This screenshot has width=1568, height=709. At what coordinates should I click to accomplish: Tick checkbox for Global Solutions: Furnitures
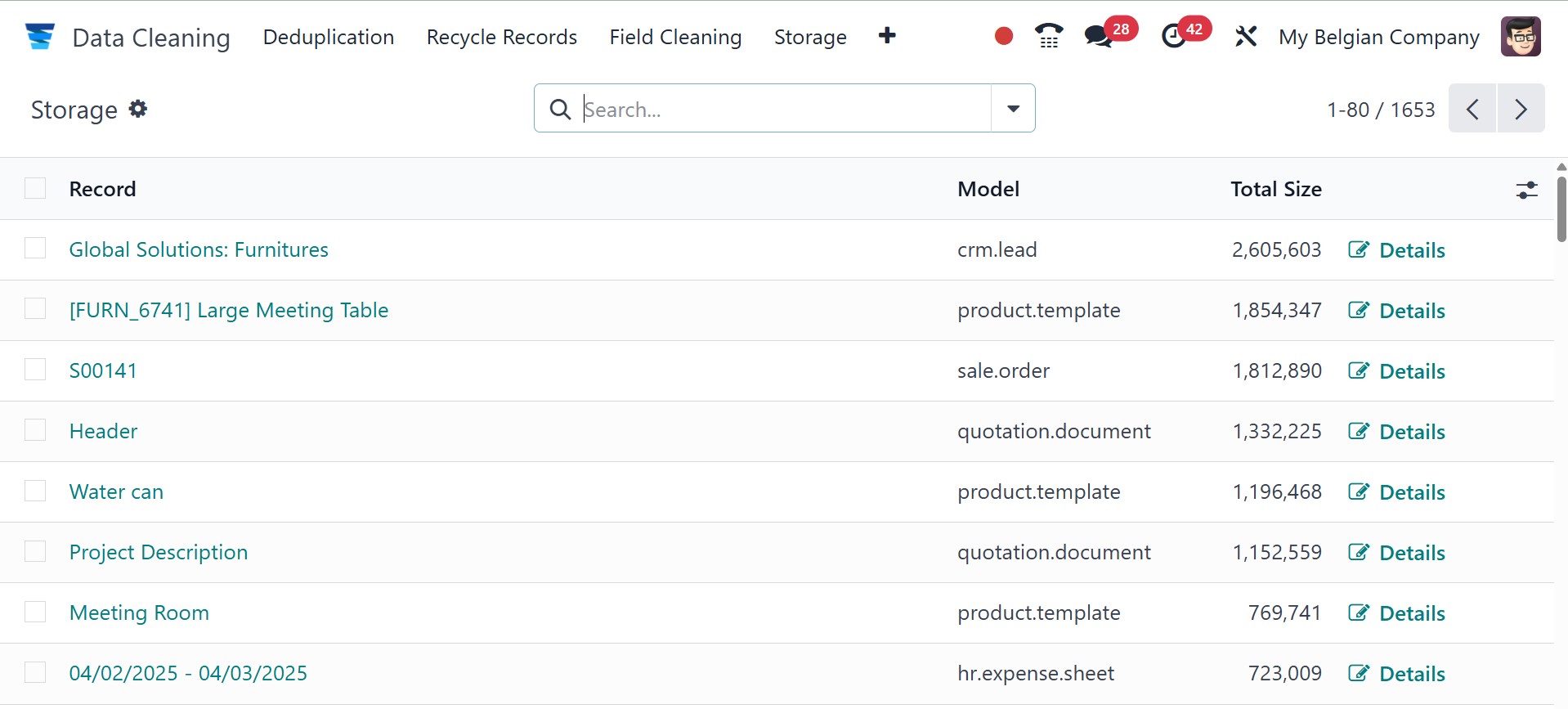point(35,249)
